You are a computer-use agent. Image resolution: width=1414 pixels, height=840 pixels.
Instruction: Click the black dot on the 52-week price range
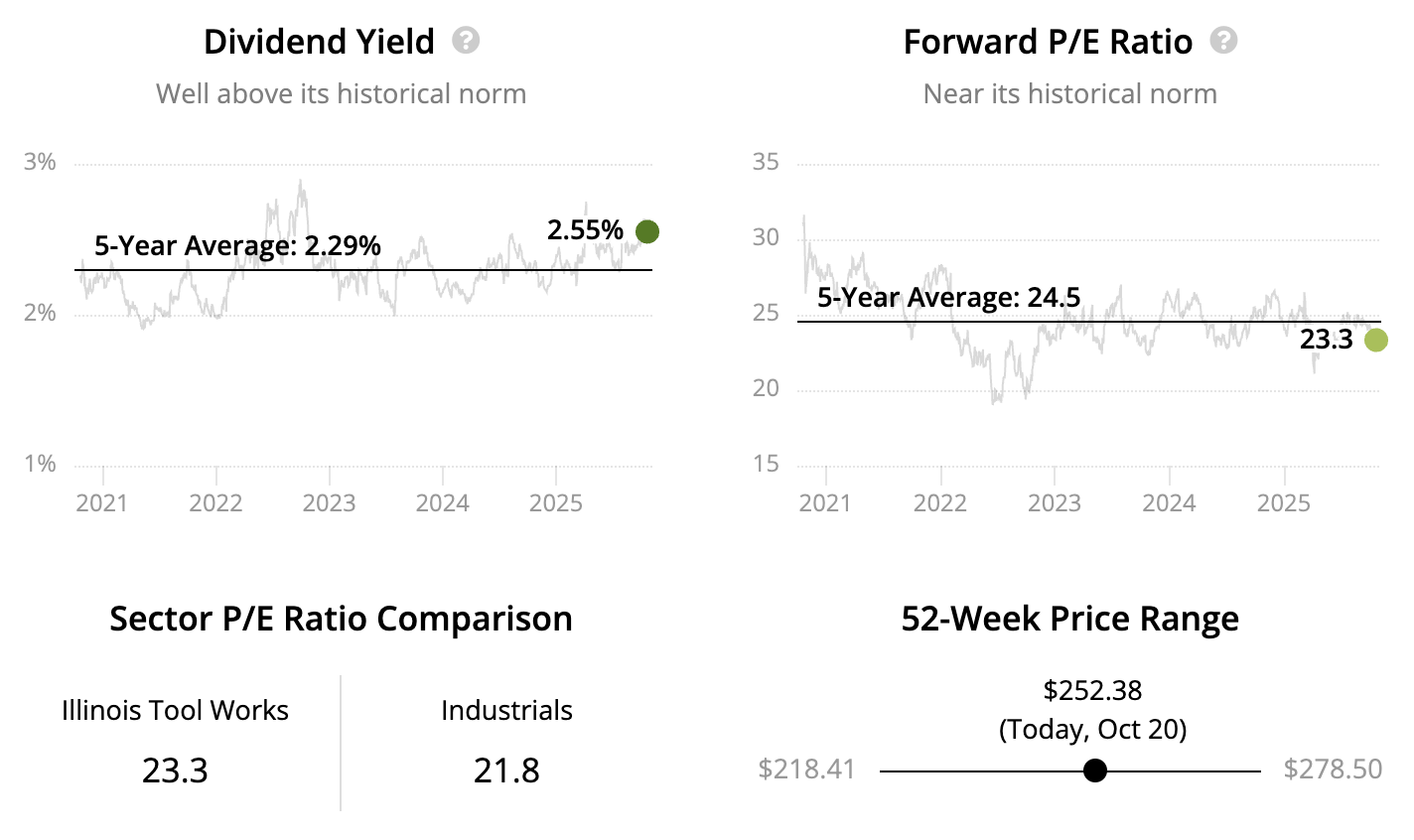1094,770
